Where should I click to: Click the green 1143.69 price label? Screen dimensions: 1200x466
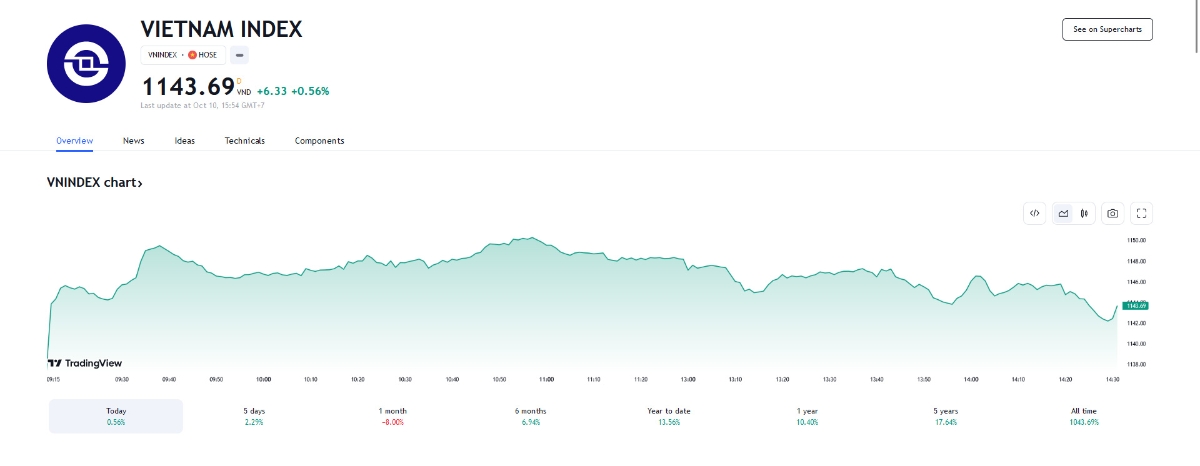pyautogui.click(x=1135, y=305)
